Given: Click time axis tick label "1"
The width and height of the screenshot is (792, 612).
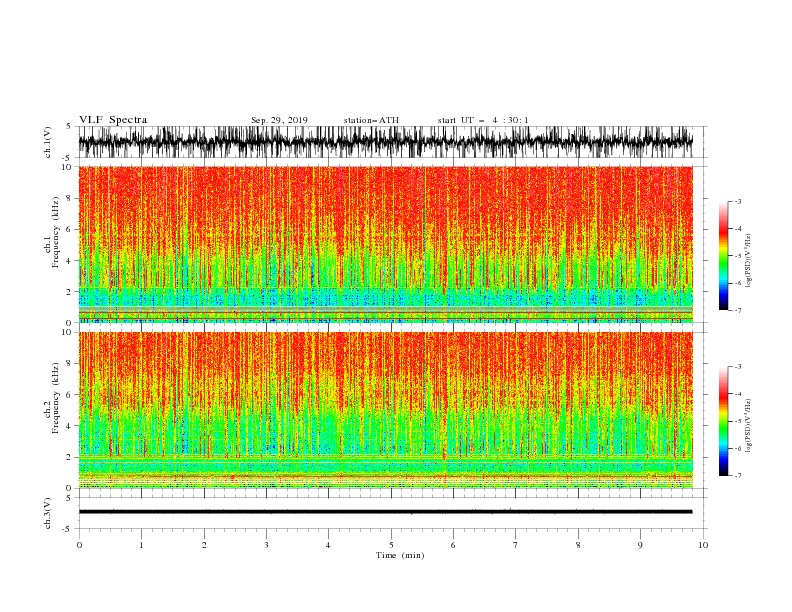Looking at the screenshot, I should click(141, 545).
